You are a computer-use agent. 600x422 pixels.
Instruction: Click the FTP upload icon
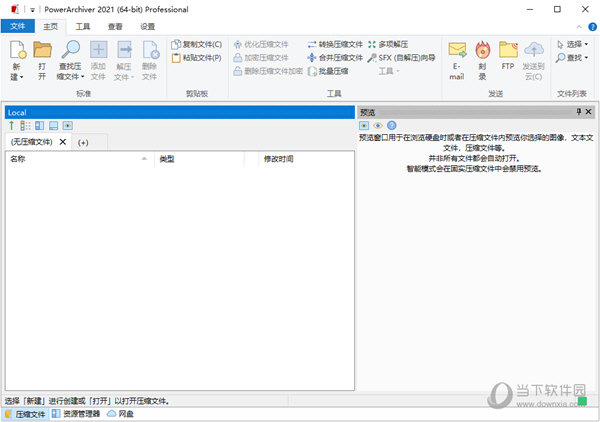[508, 50]
